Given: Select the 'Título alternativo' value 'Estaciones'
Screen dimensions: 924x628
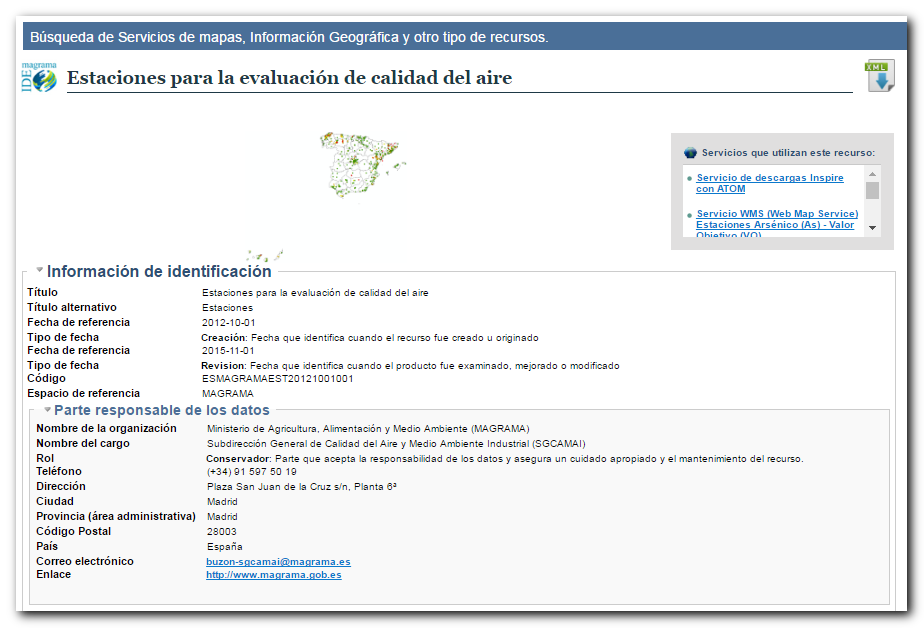Looking at the screenshot, I should 227,308.
